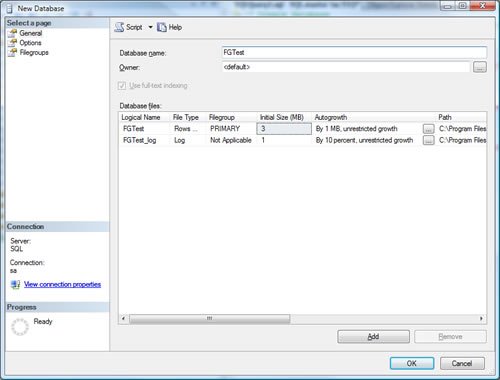This screenshot has height=380, width=500.
Task: Click the Owner input field
Action: [346, 67]
